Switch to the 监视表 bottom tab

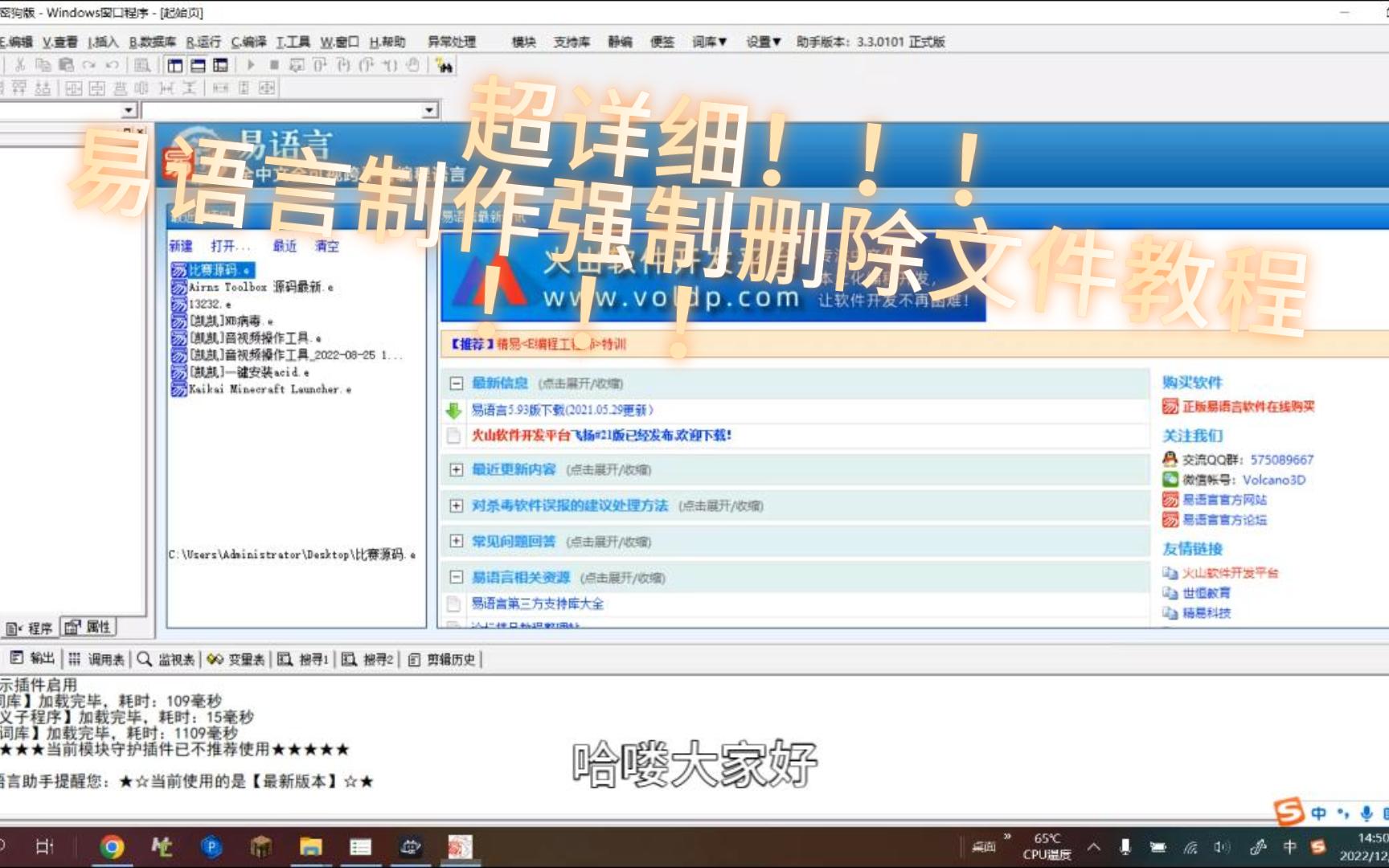tap(166, 659)
